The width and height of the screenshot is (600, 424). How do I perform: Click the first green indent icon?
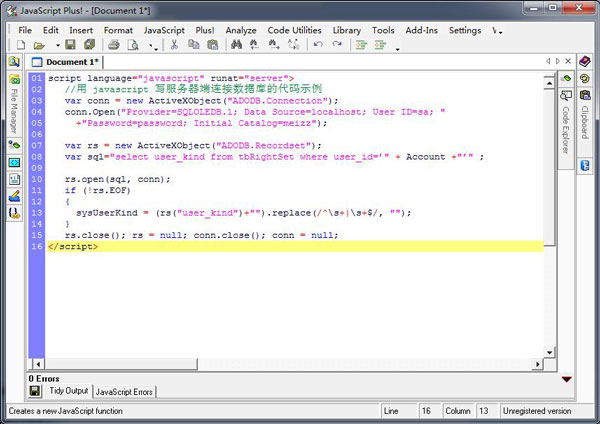[361, 45]
